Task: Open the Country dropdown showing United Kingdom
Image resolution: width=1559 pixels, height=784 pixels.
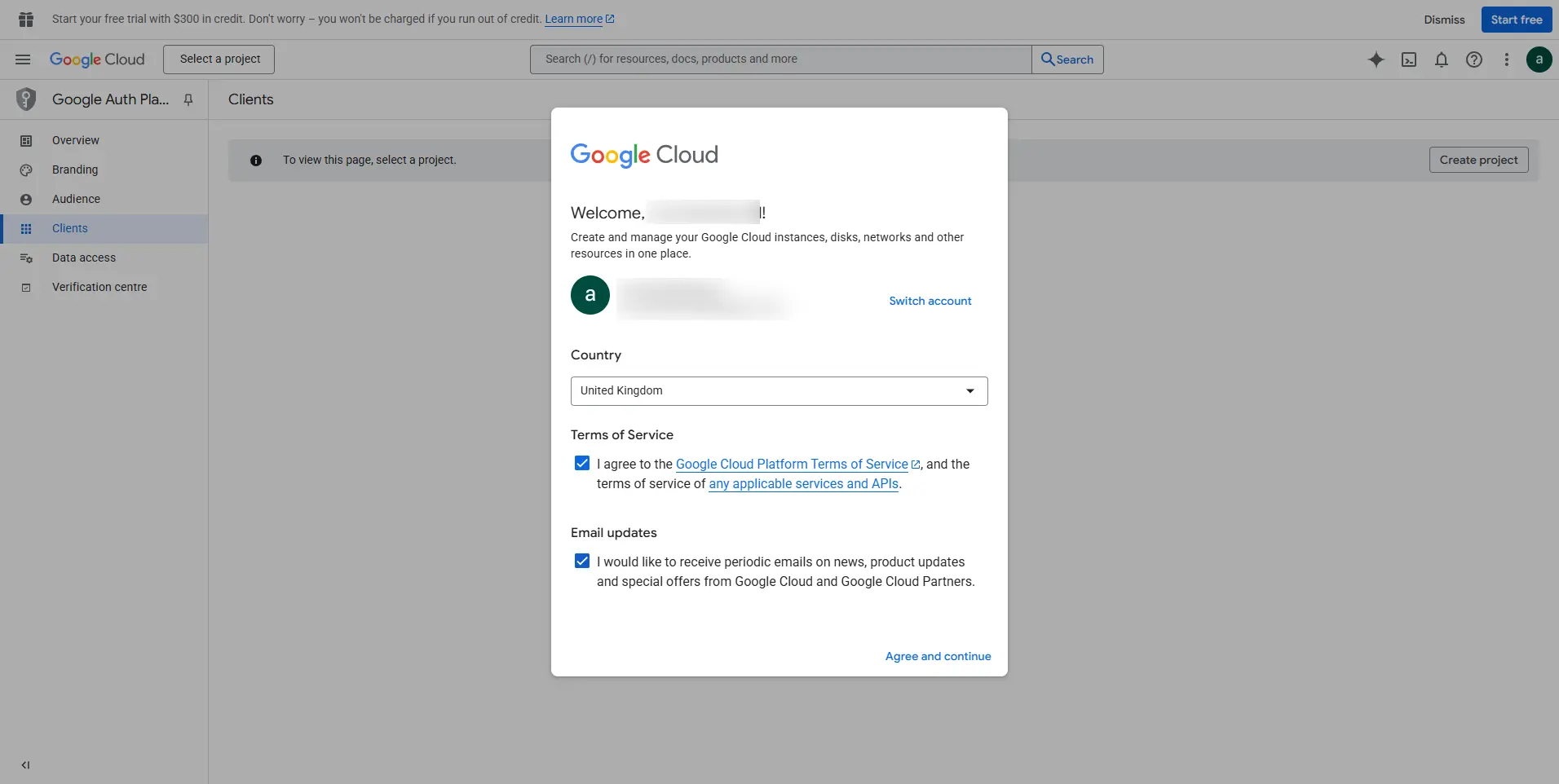Action: 779,391
